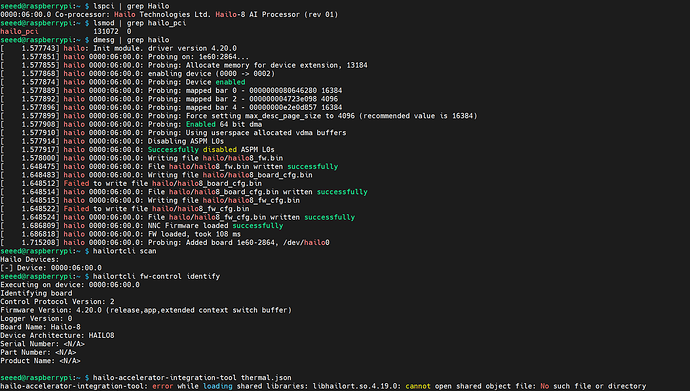690x391 pixels.
Task: Click 'Device Architecture: HAILO8' line
Action: tap(57, 336)
